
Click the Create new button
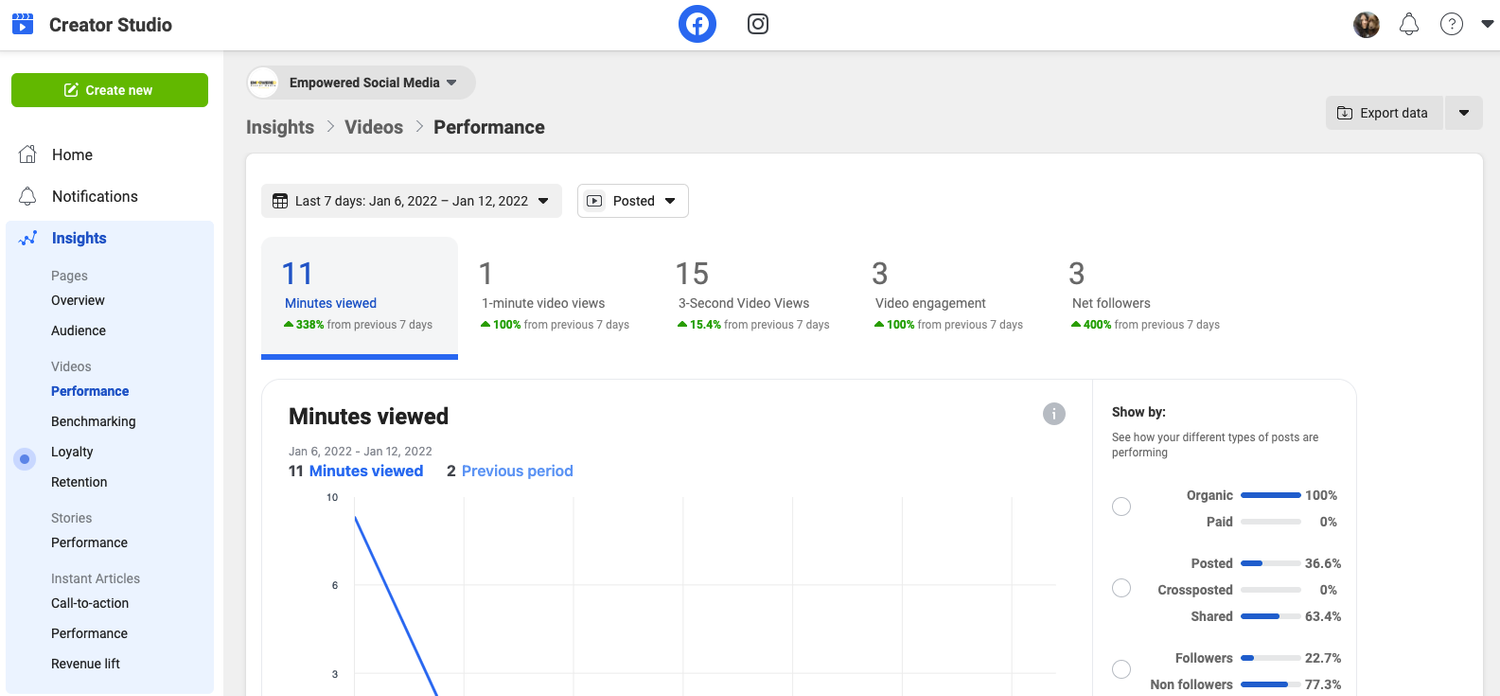tap(110, 90)
